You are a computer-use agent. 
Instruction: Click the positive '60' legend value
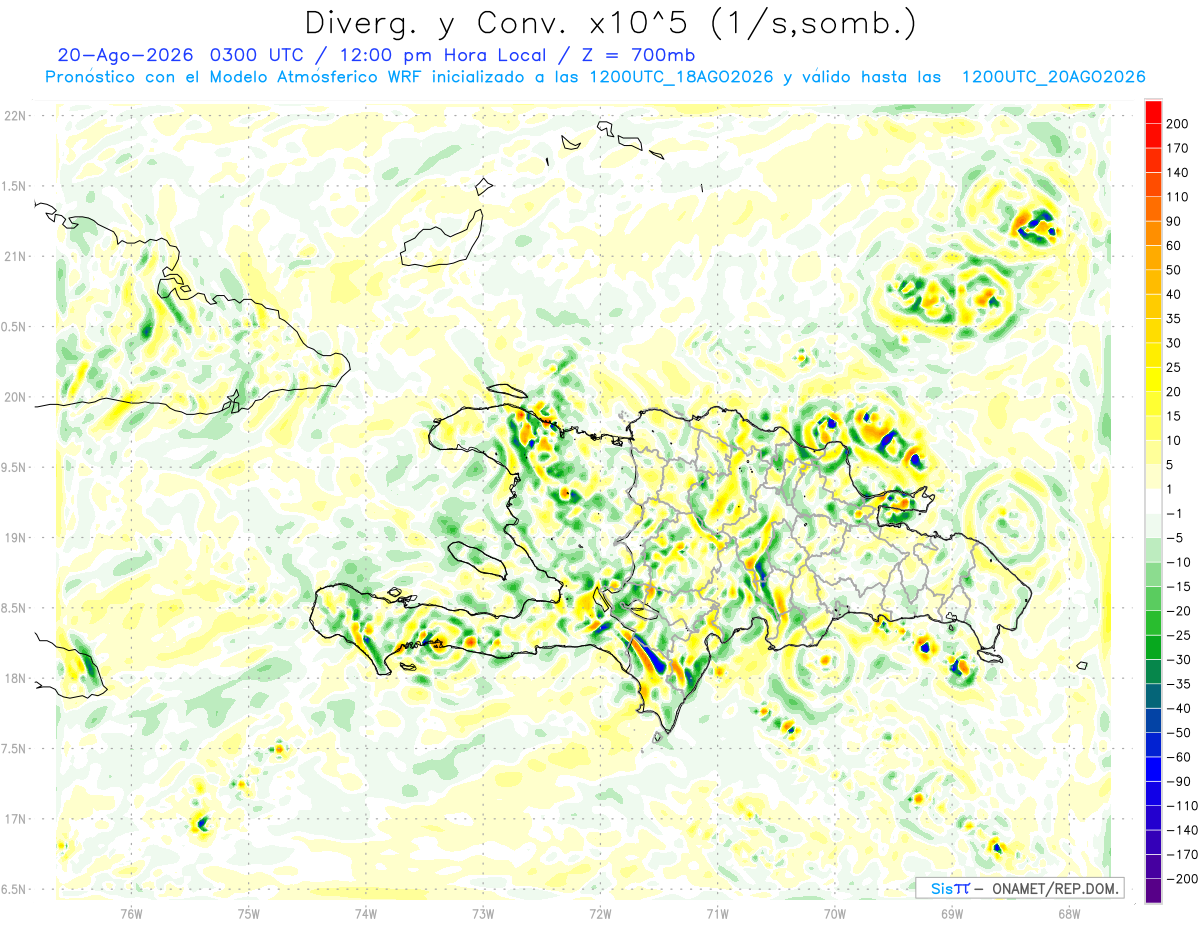click(x=1175, y=246)
